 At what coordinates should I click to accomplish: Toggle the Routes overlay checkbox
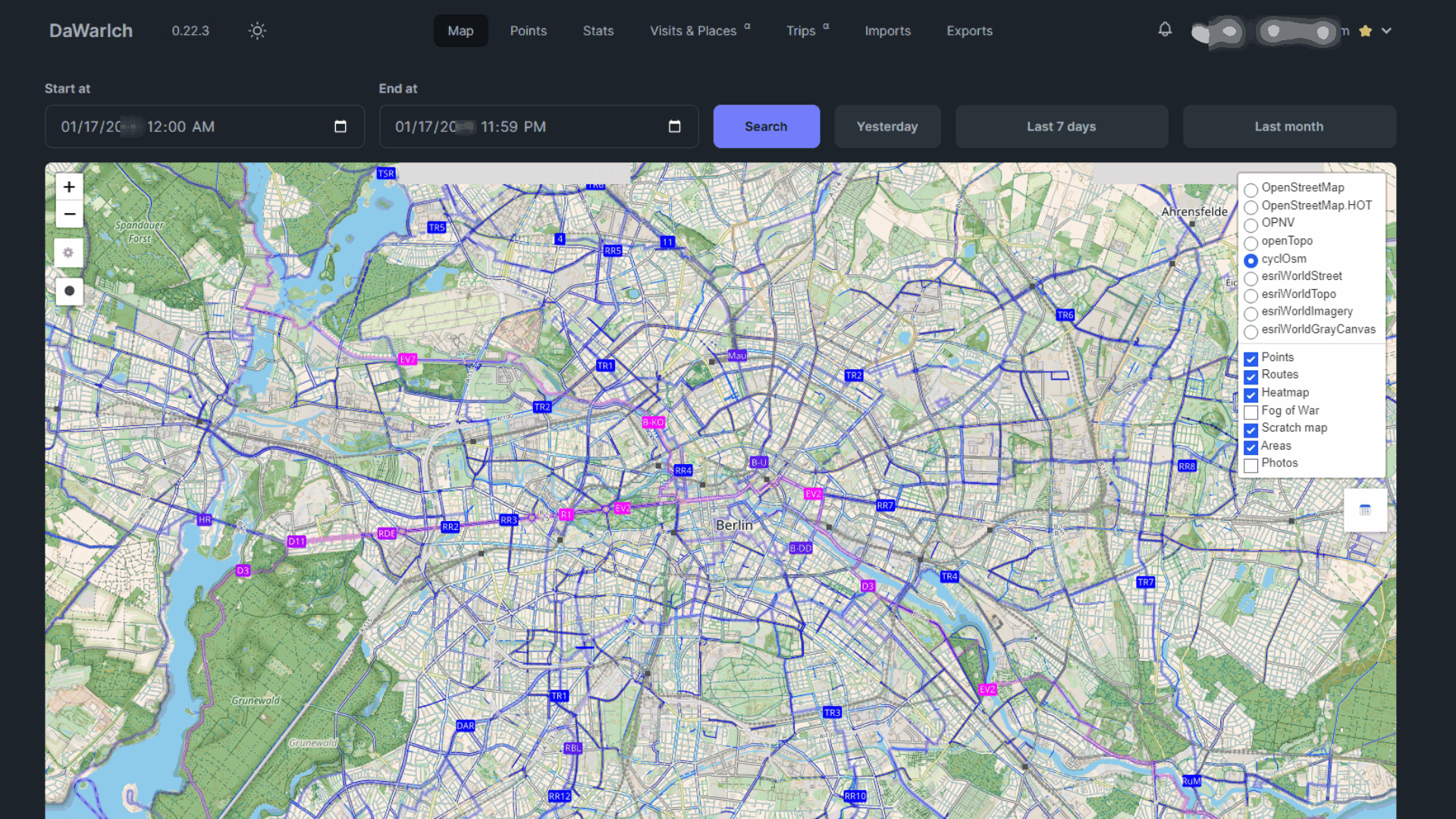coord(1251,376)
